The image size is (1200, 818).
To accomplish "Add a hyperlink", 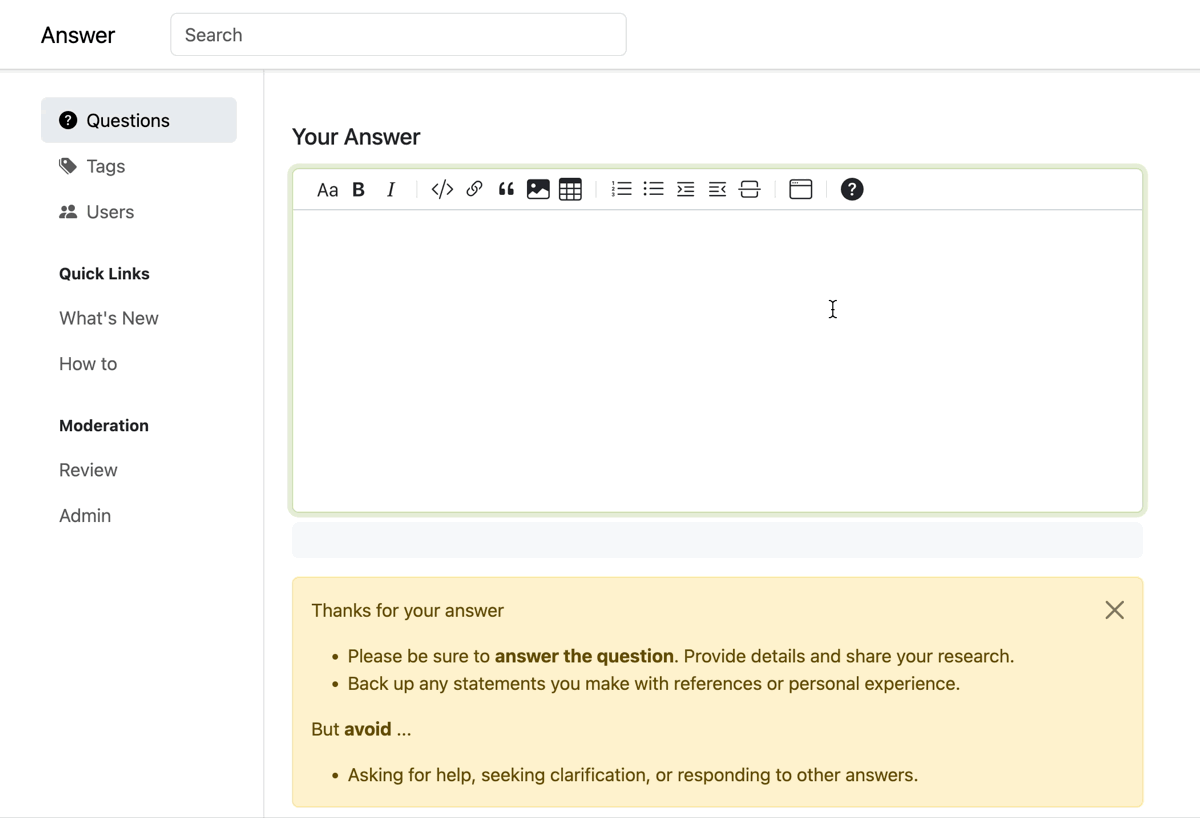I will (x=473, y=189).
